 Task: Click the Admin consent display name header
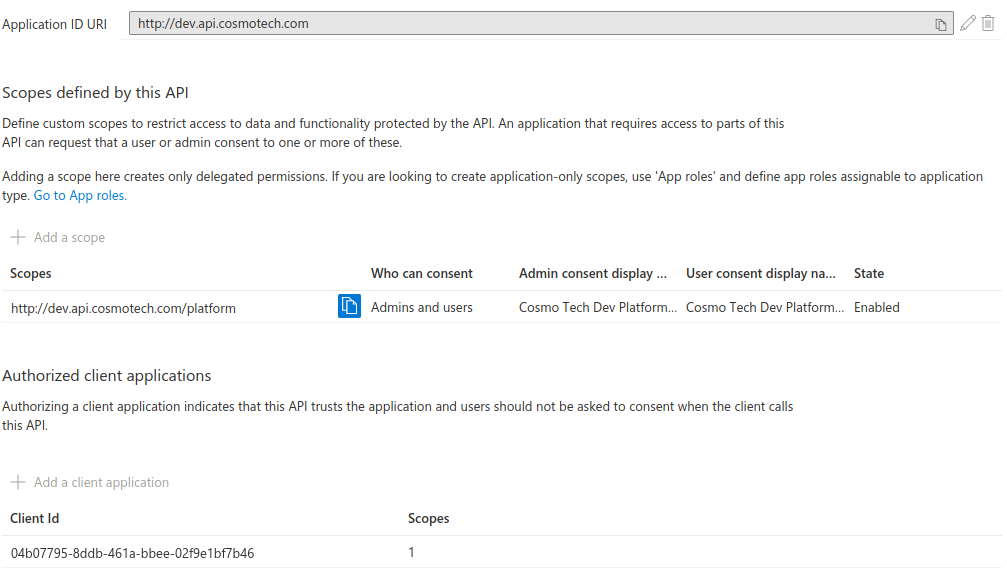pos(593,273)
